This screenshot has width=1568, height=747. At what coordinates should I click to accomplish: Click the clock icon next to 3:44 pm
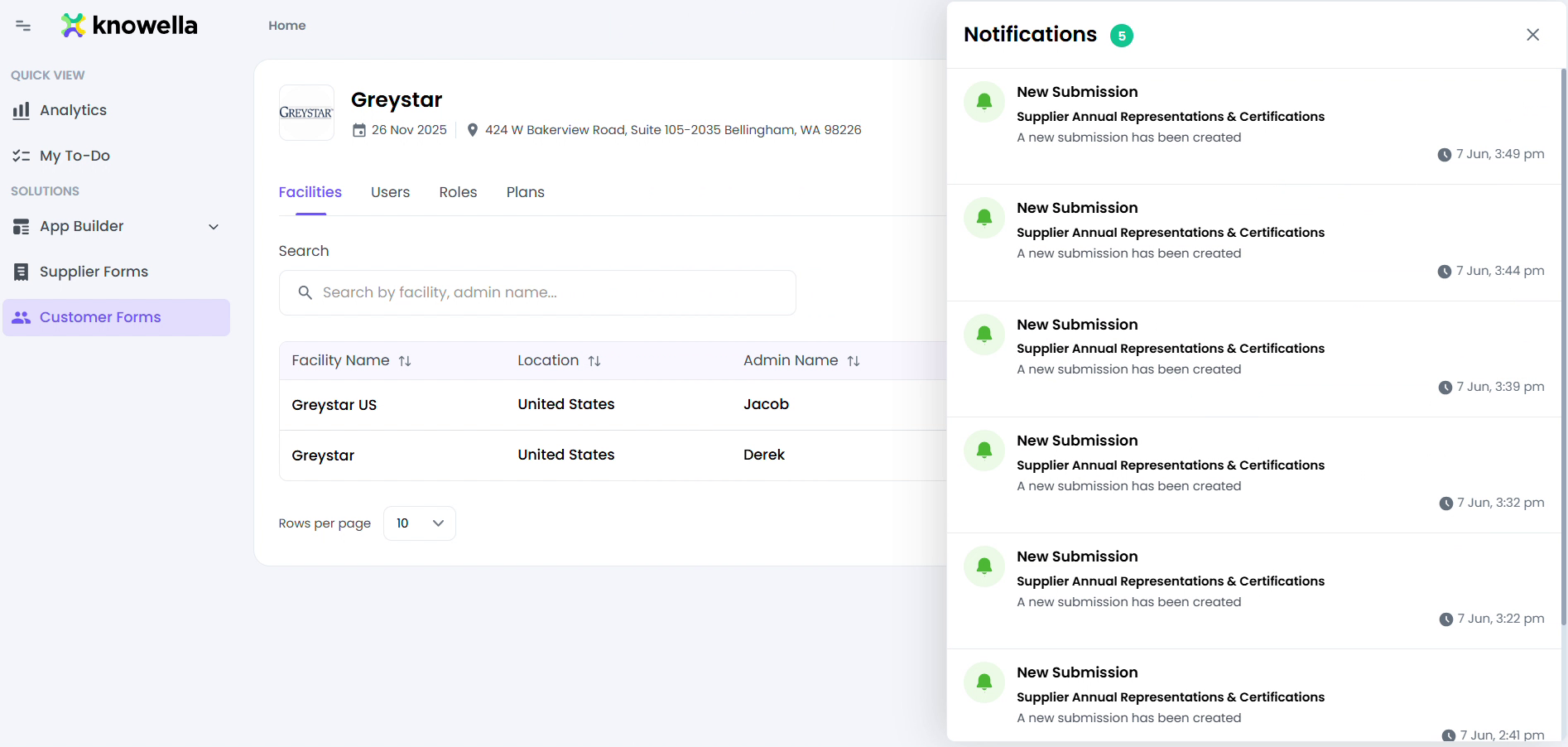coord(1445,272)
